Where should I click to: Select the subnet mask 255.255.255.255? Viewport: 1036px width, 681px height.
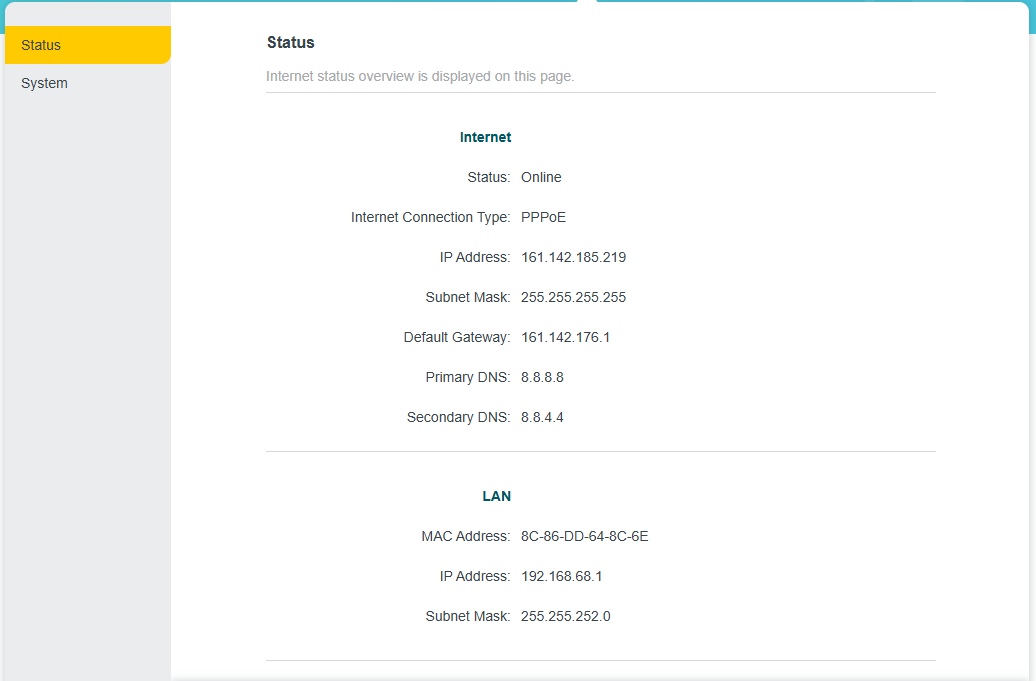click(x=574, y=297)
